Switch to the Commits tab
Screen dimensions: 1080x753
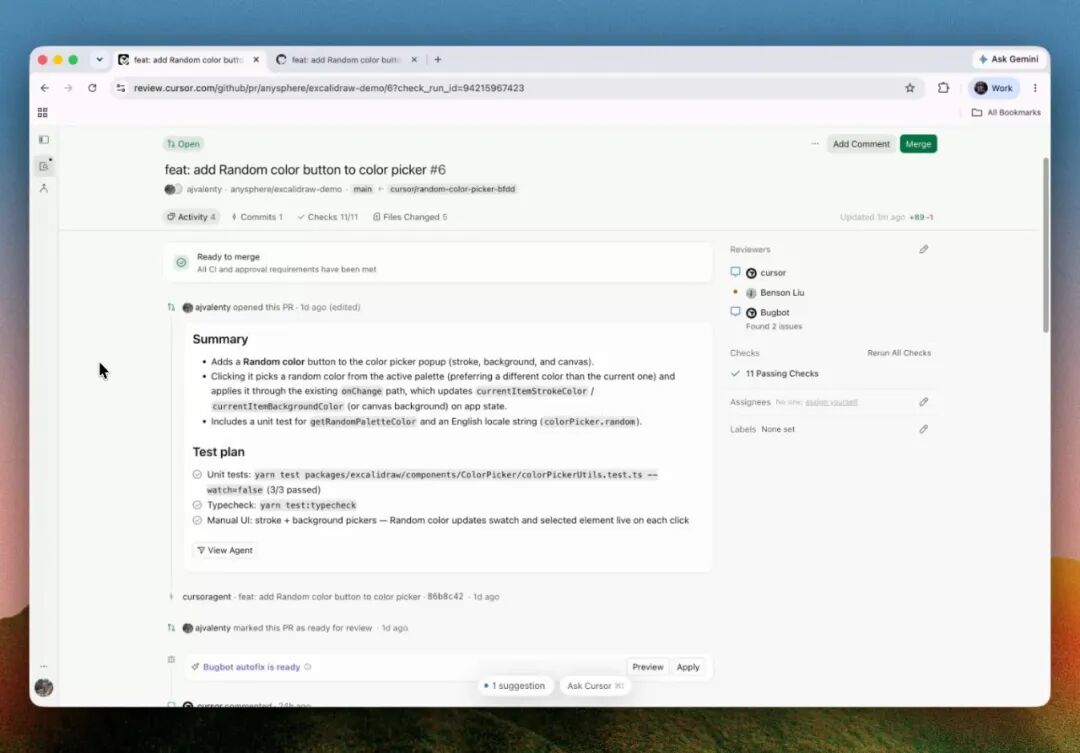click(x=258, y=217)
